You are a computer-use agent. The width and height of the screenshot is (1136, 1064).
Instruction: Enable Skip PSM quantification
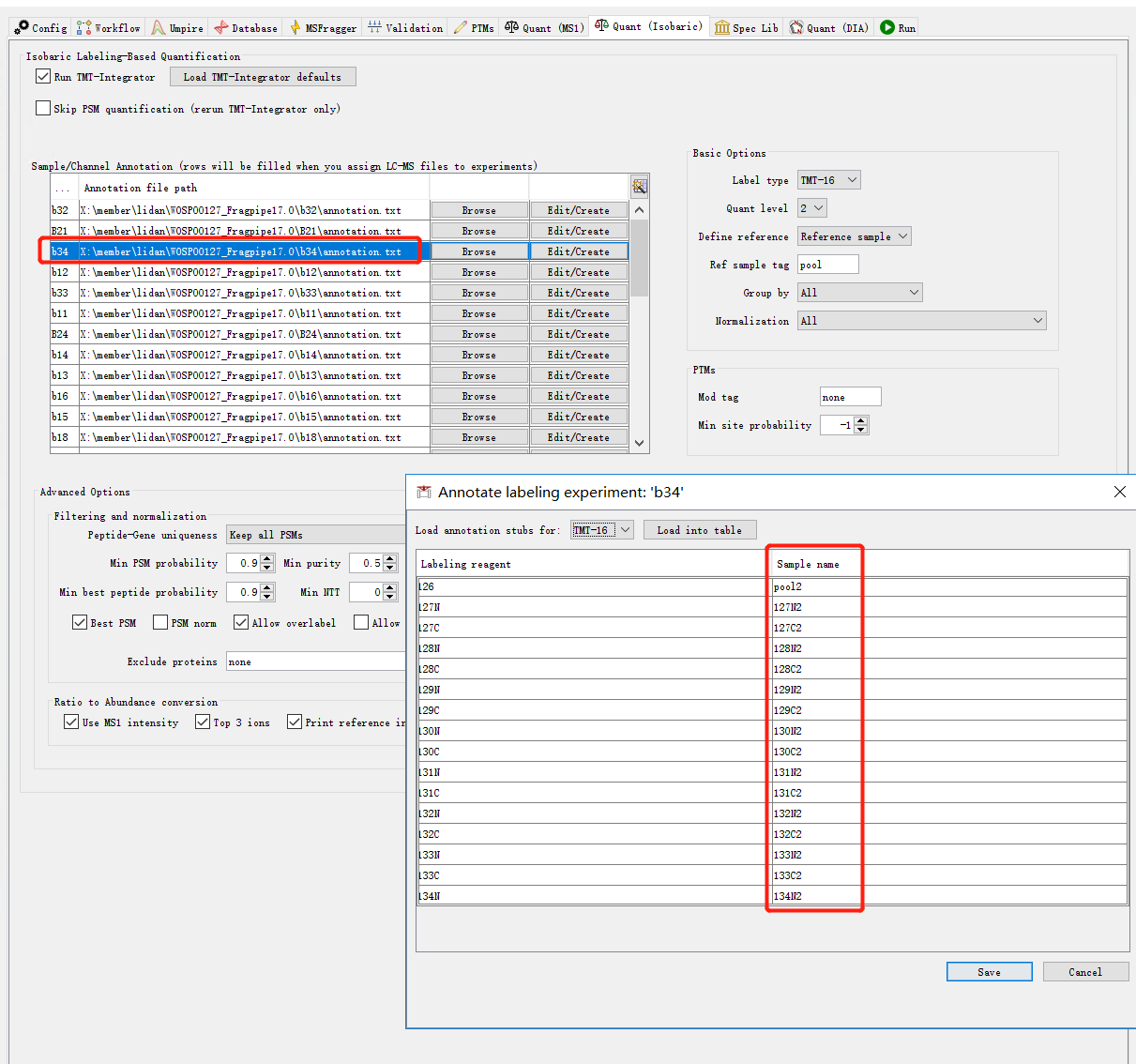tap(43, 108)
